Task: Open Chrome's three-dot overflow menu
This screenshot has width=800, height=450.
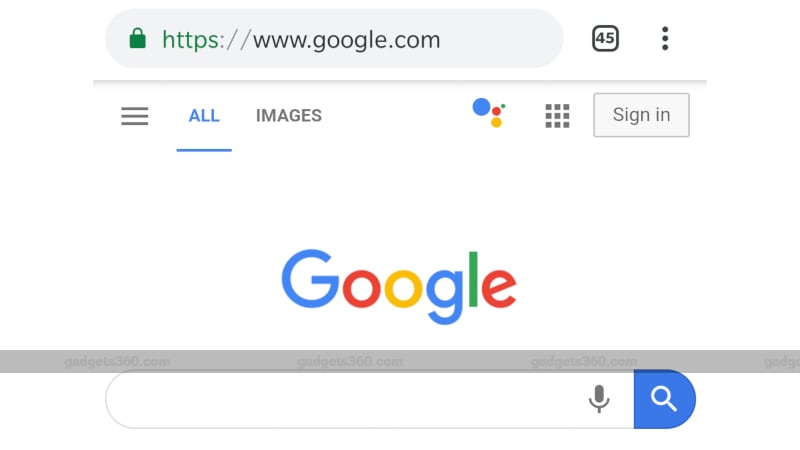Action: click(665, 39)
